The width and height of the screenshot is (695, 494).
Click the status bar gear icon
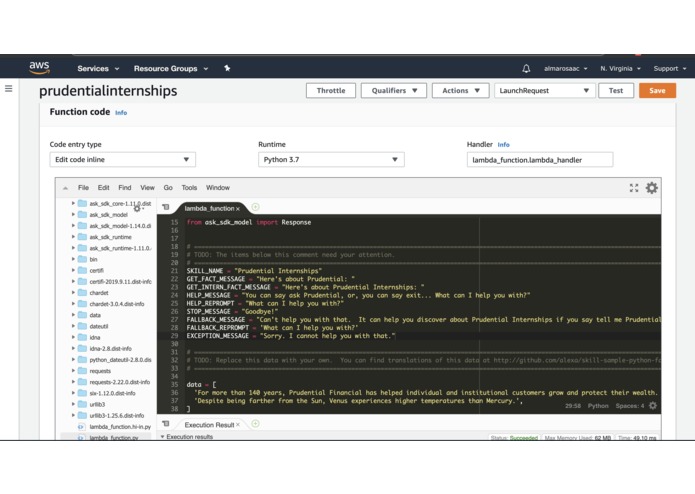653,405
